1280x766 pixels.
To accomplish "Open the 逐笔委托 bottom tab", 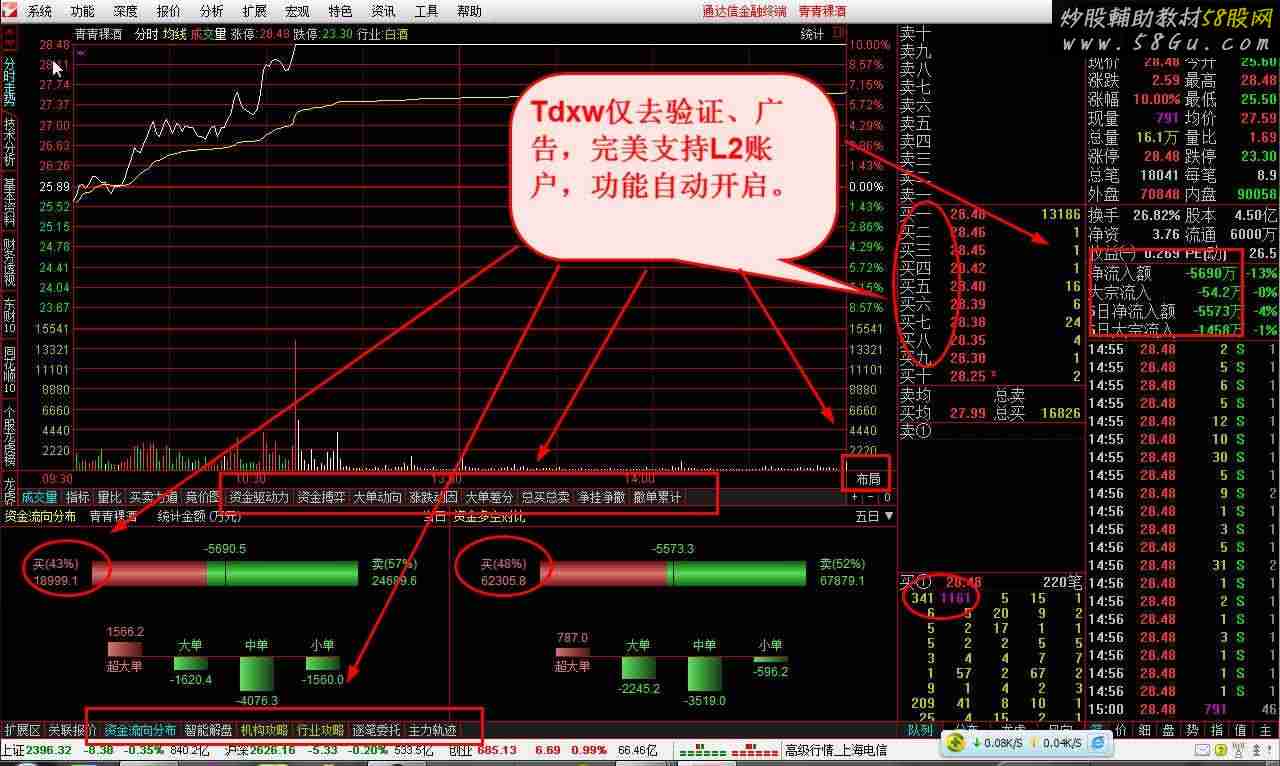I will 376,730.
